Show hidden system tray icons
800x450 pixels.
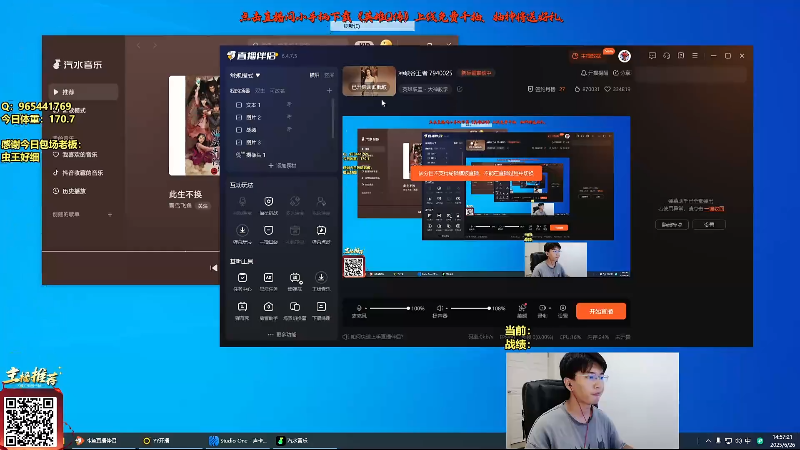[708, 441]
